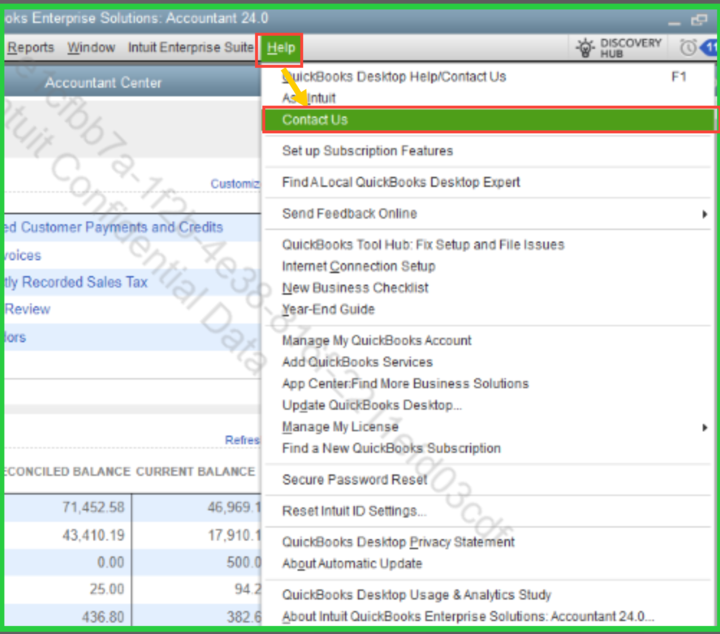Open the Reports menu
Screen dimensions: 720x634
pyautogui.click(x=30, y=47)
